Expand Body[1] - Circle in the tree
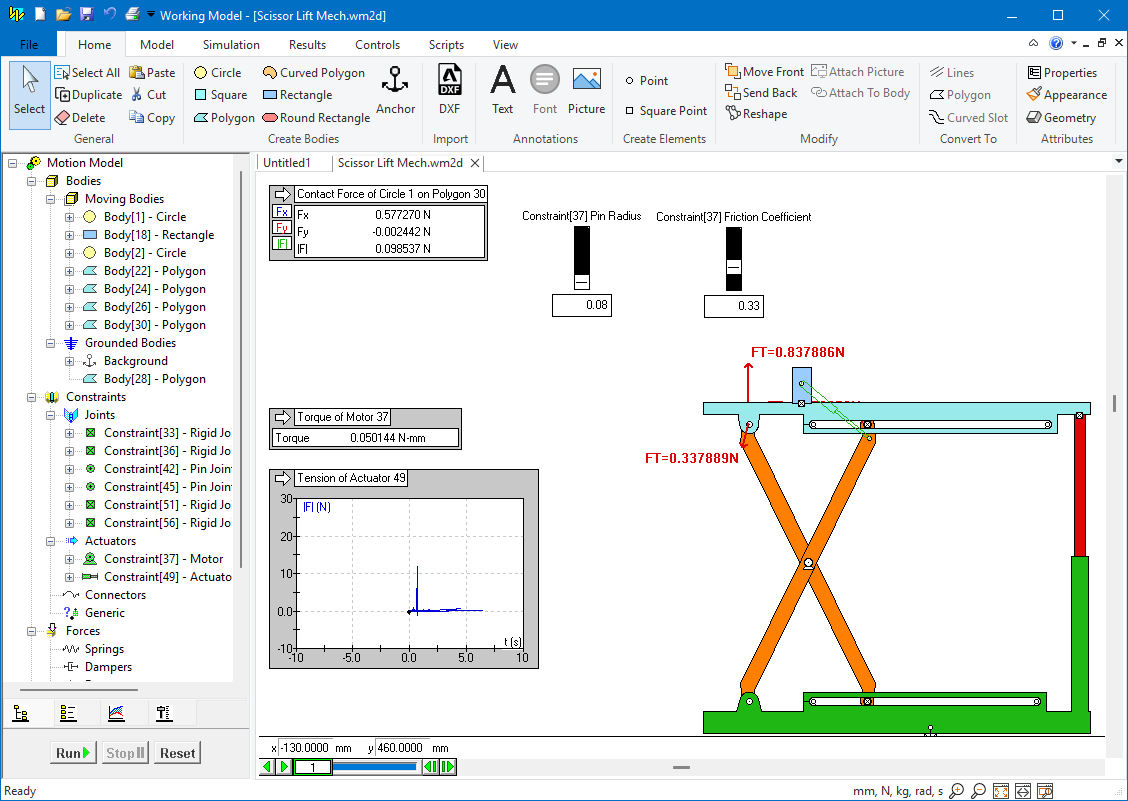The width and height of the screenshot is (1128, 801). (x=70, y=216)
